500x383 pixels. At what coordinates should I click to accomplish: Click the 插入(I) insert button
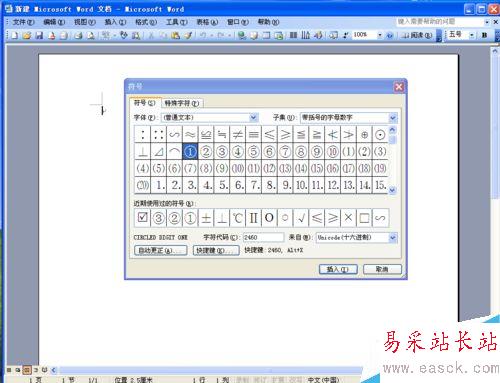click(x=338, y=269)
